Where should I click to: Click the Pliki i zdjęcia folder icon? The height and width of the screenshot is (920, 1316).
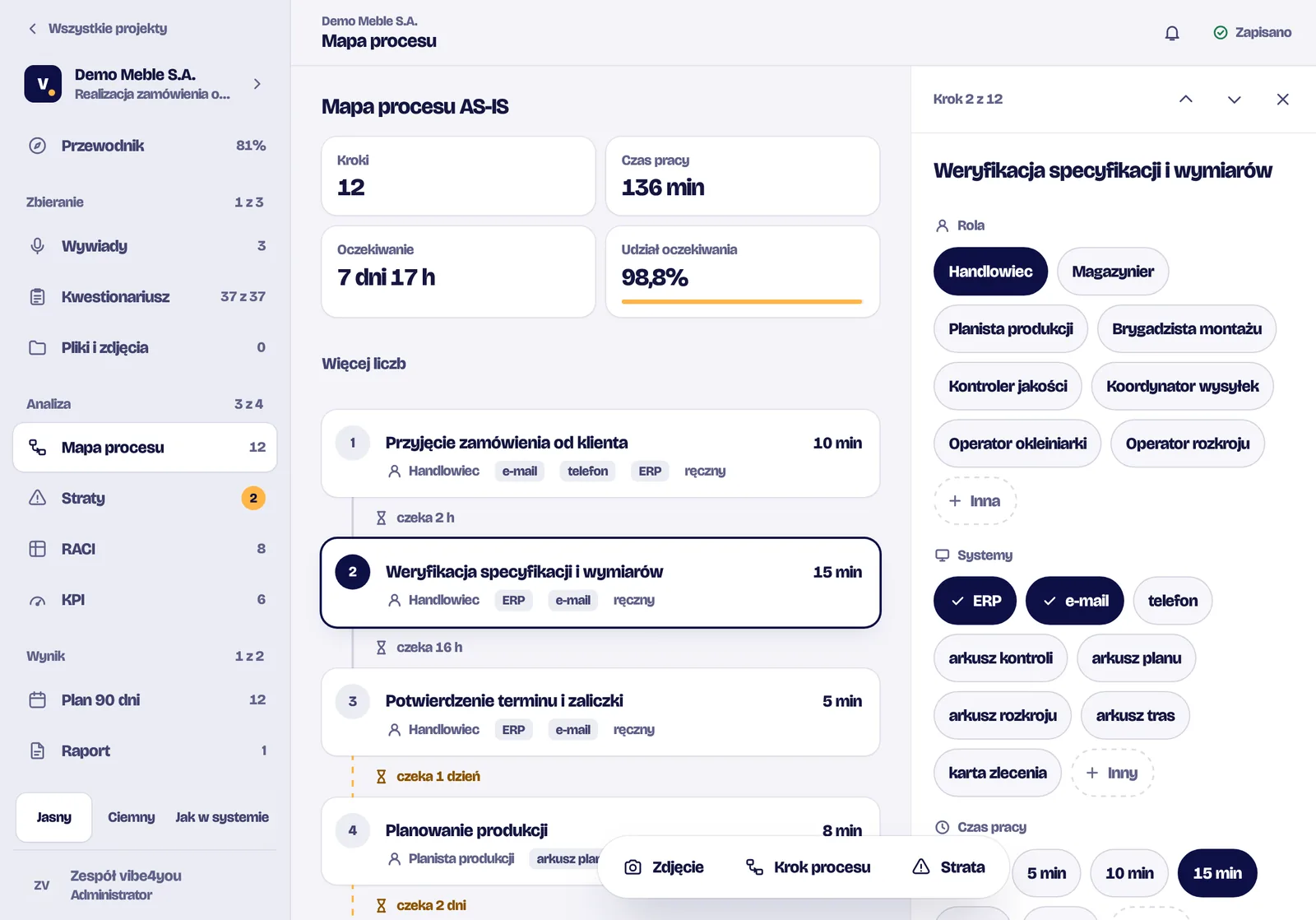click(x=38, y=347)
